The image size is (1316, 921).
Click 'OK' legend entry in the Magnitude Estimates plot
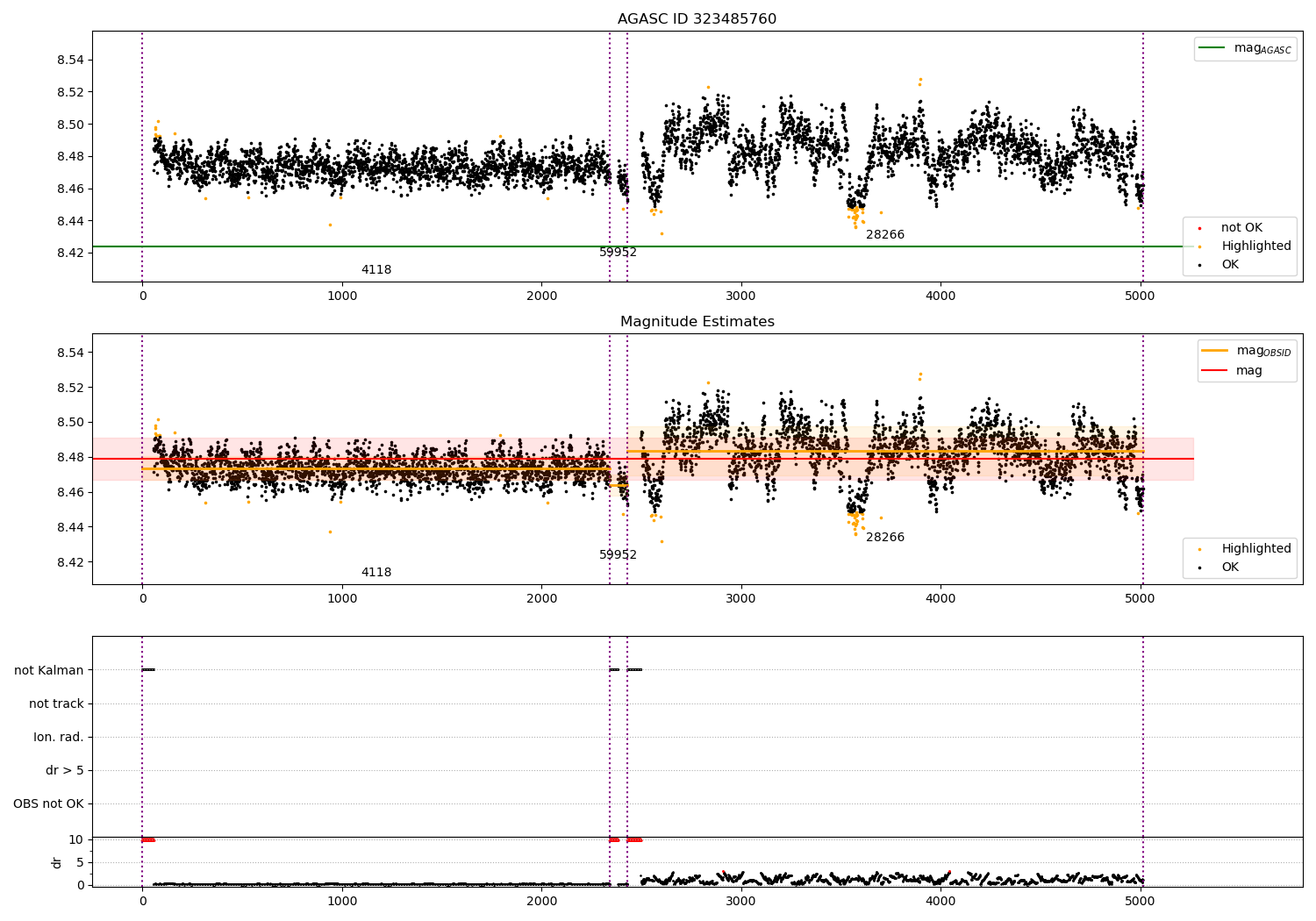1230,568
